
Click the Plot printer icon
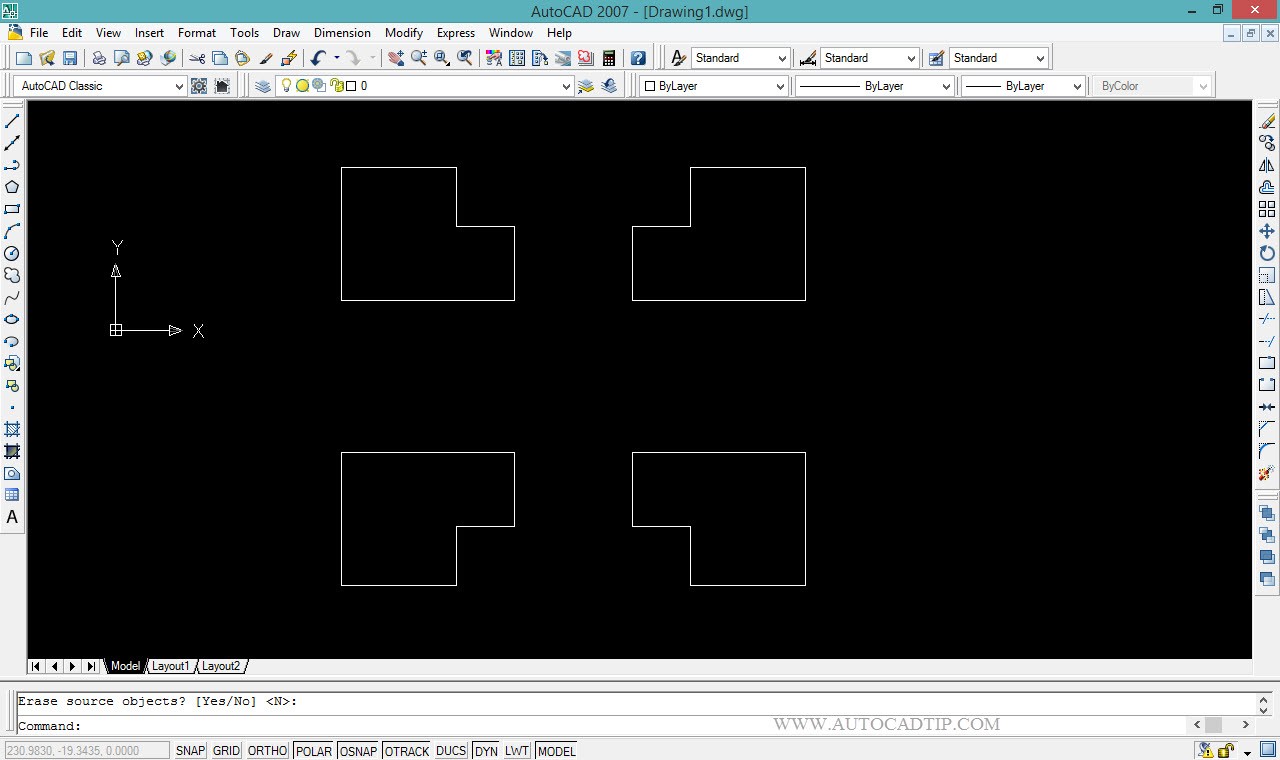click(x=99, y=58)
